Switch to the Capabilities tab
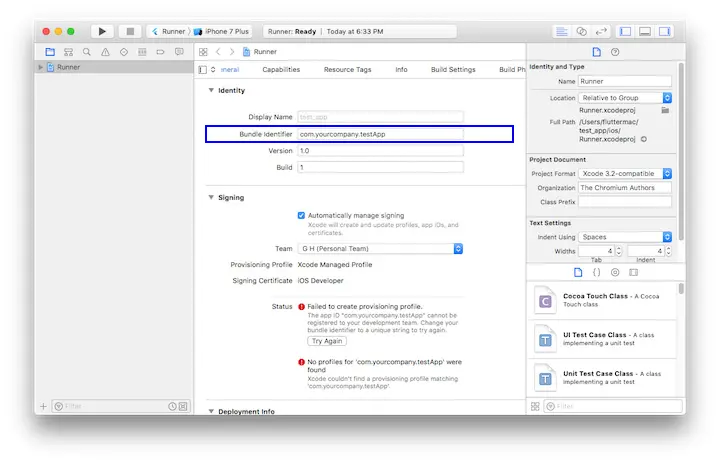 (x=281, y=69)
